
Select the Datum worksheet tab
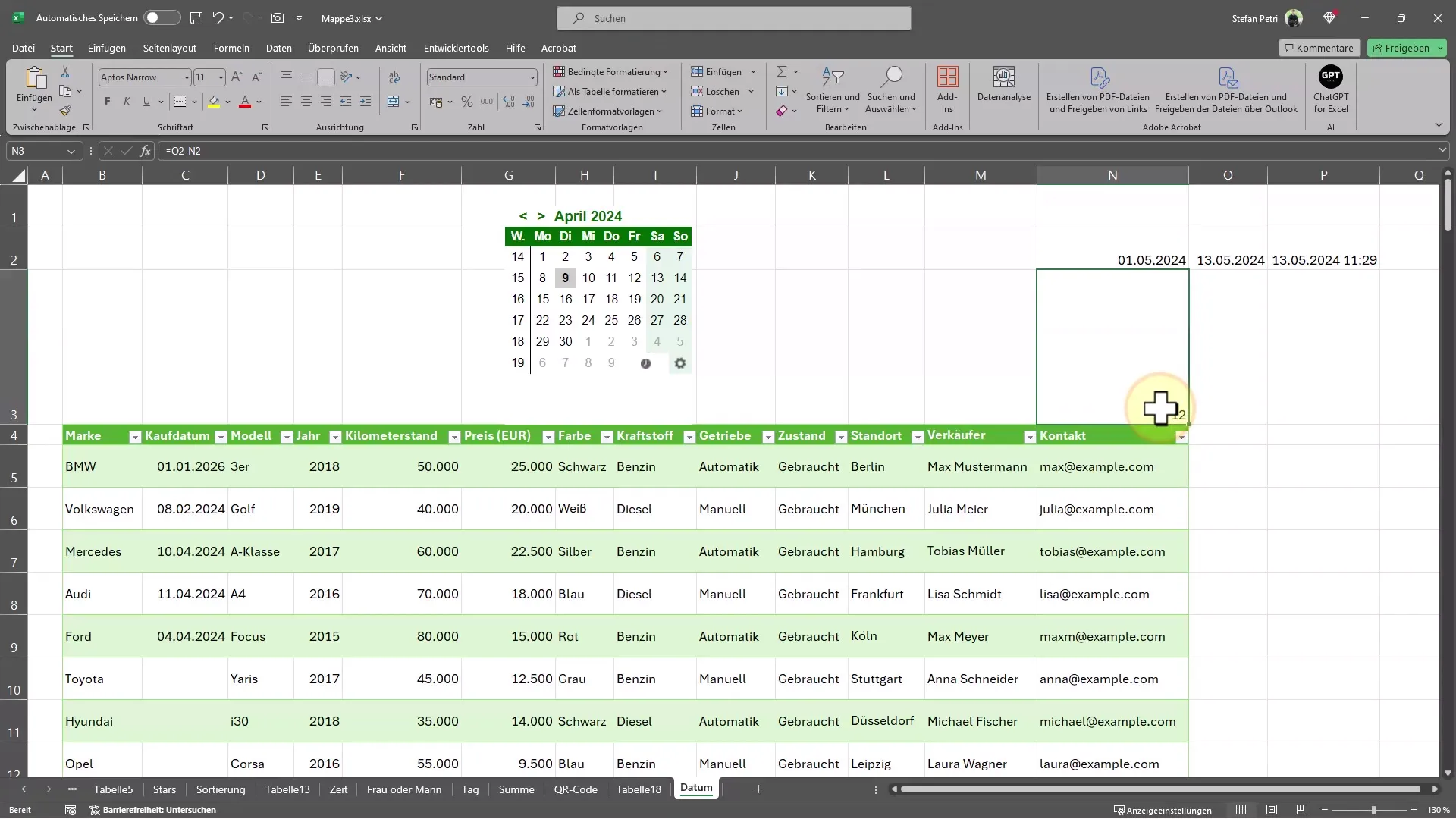[x=697, y=788]
